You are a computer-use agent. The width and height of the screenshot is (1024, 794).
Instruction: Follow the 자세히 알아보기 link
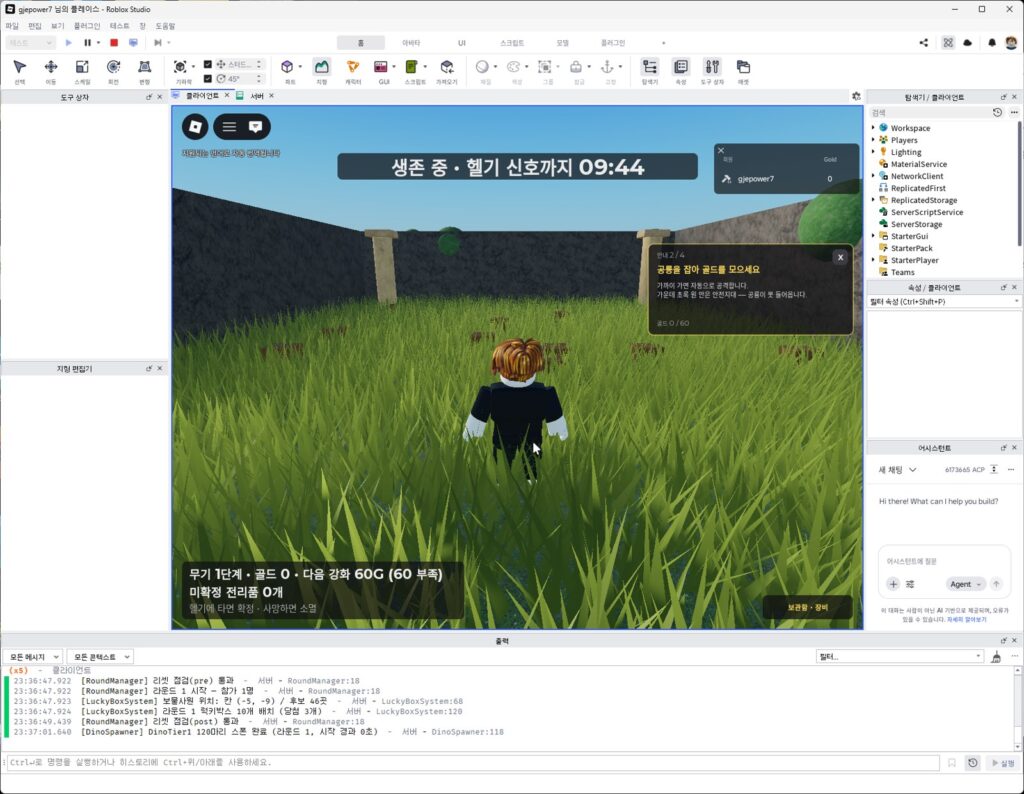click(x=967, y=620)
